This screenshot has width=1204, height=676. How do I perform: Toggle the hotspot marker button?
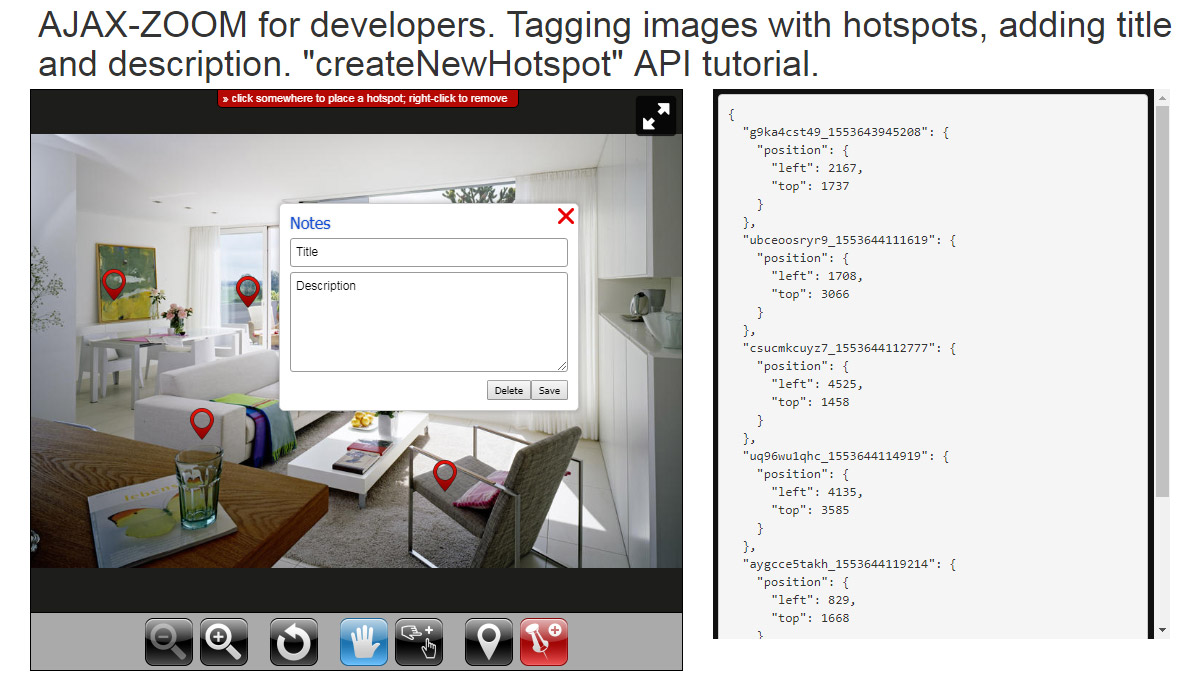[x=489, y=642]
